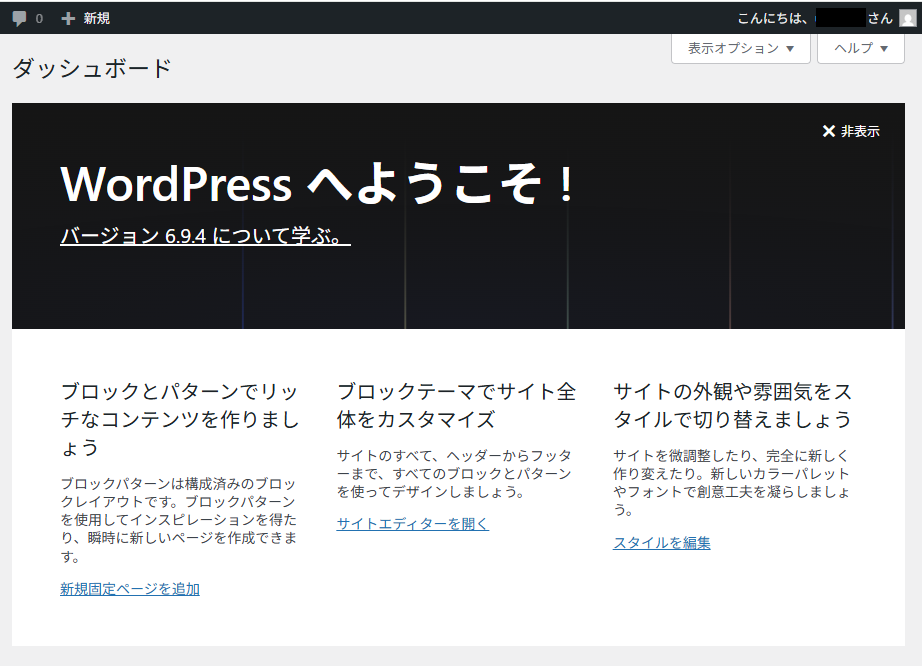
Task: Click the arrow on 表示オプション tab
Action: pos(790,48)
